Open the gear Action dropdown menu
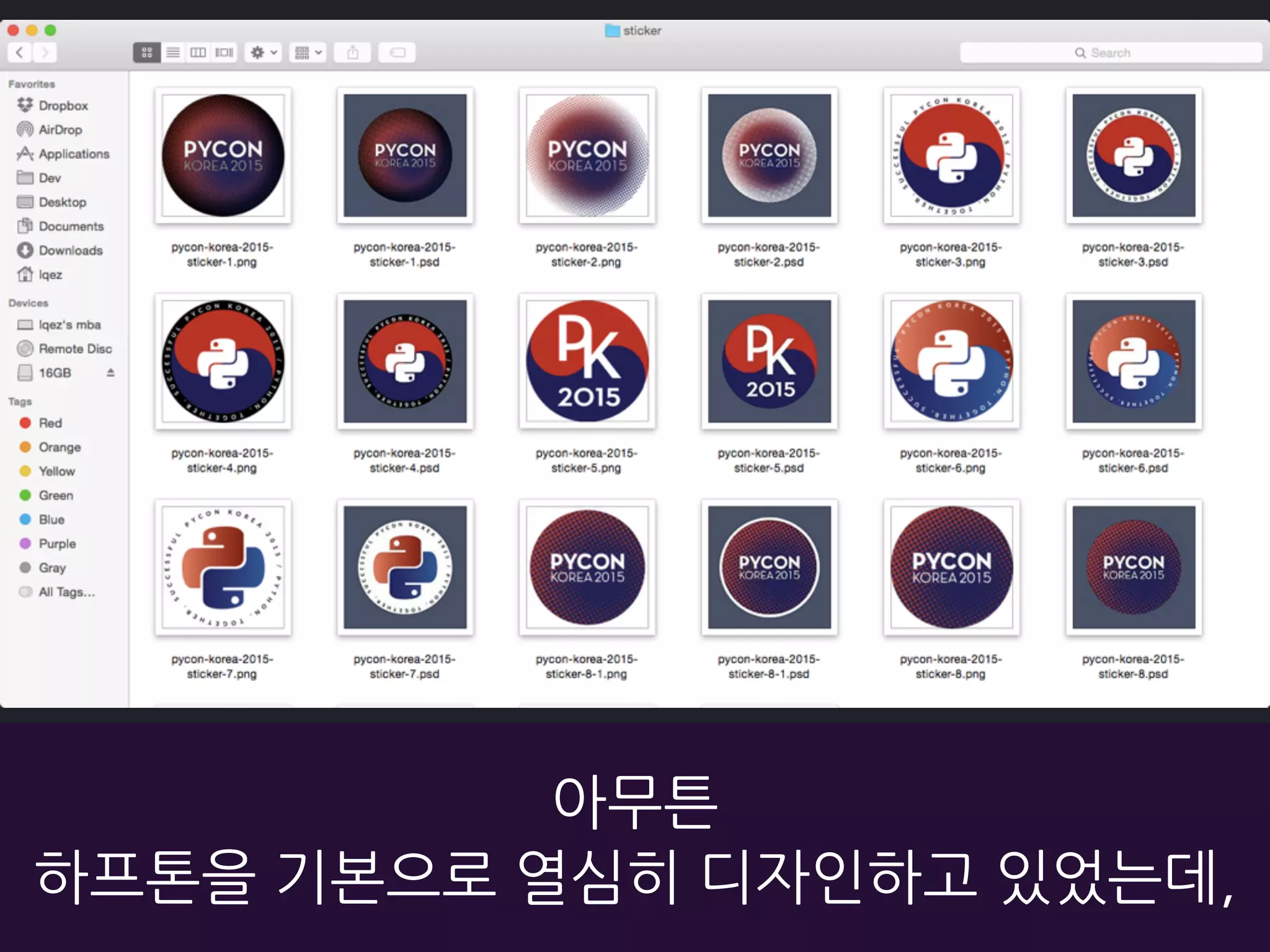 pyautogui.click(x=264, y=53)
